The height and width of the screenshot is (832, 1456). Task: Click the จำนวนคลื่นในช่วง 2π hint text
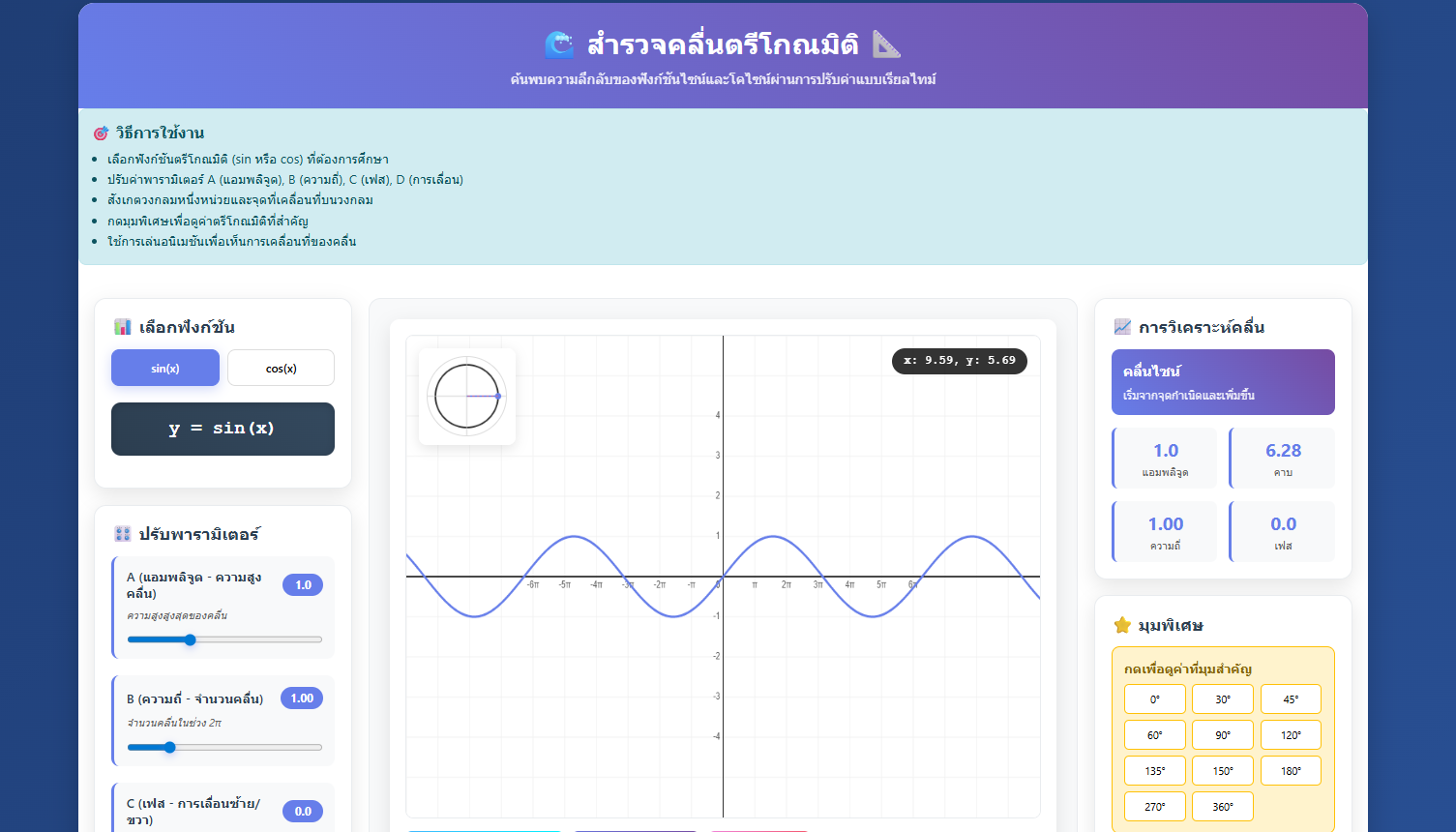tap(174, 723)
